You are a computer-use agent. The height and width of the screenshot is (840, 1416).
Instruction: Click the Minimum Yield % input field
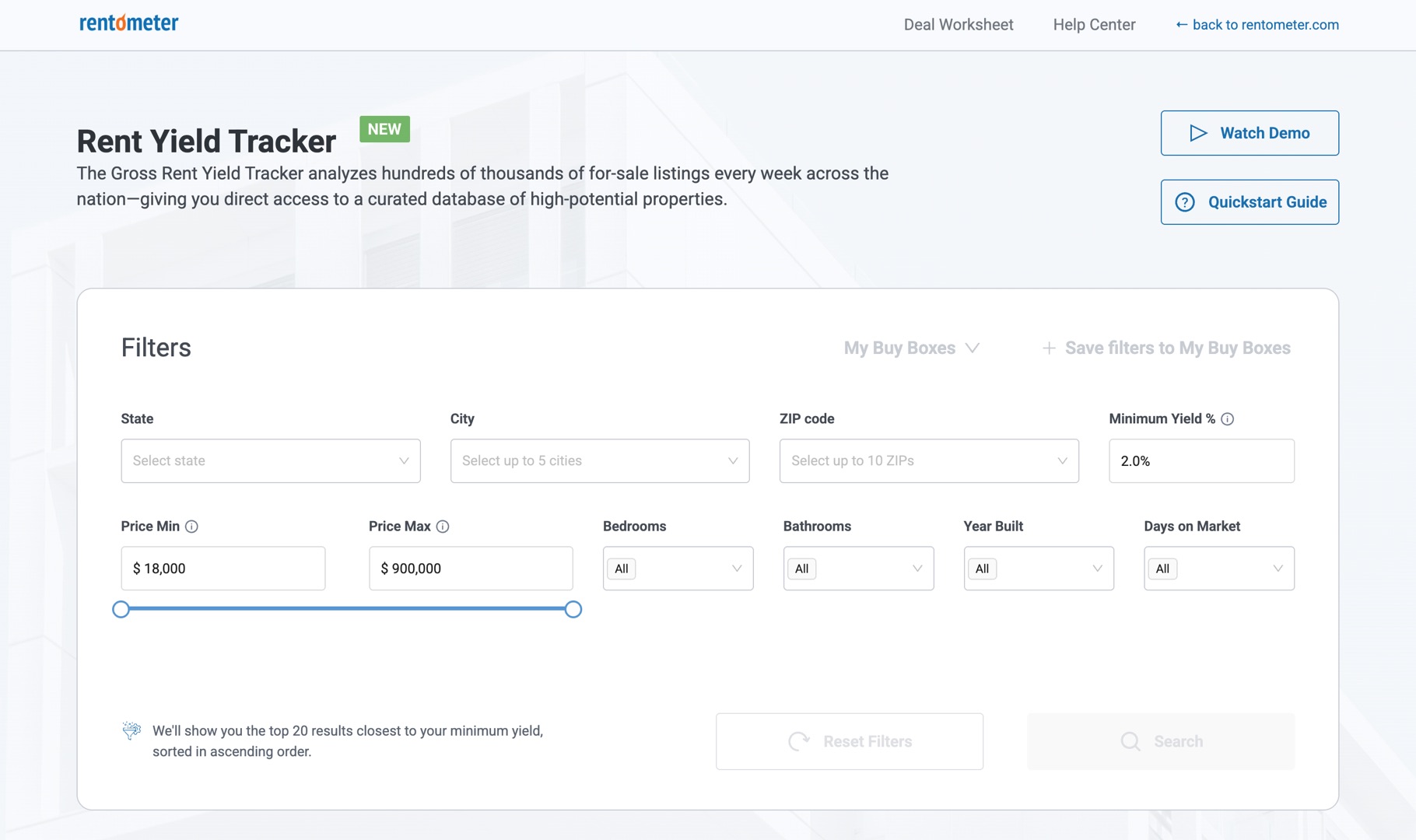(1201, 461)
